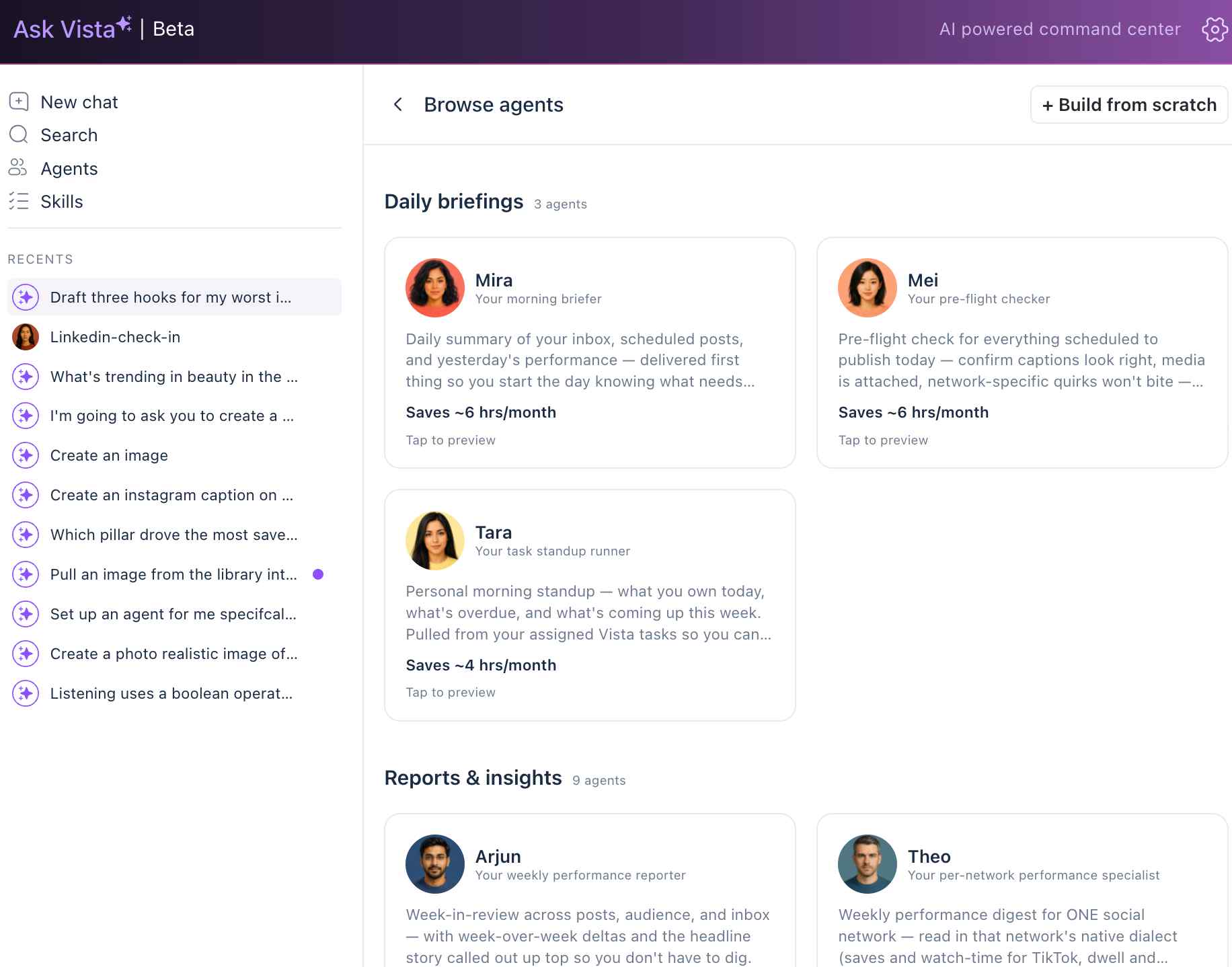The height and width of the screenshot is (967, 1232).
Task: Click 'Tap to preview' on Tara's card
Action: click(451, 692)
